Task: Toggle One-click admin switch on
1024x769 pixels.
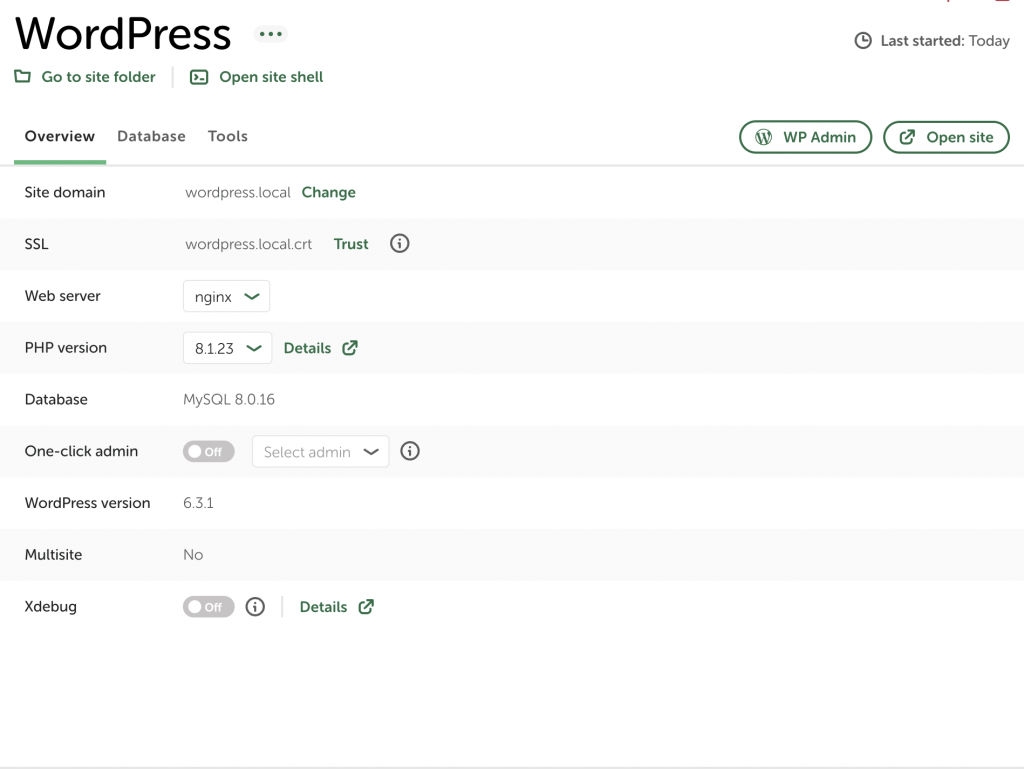Action: tap(208, 451)
